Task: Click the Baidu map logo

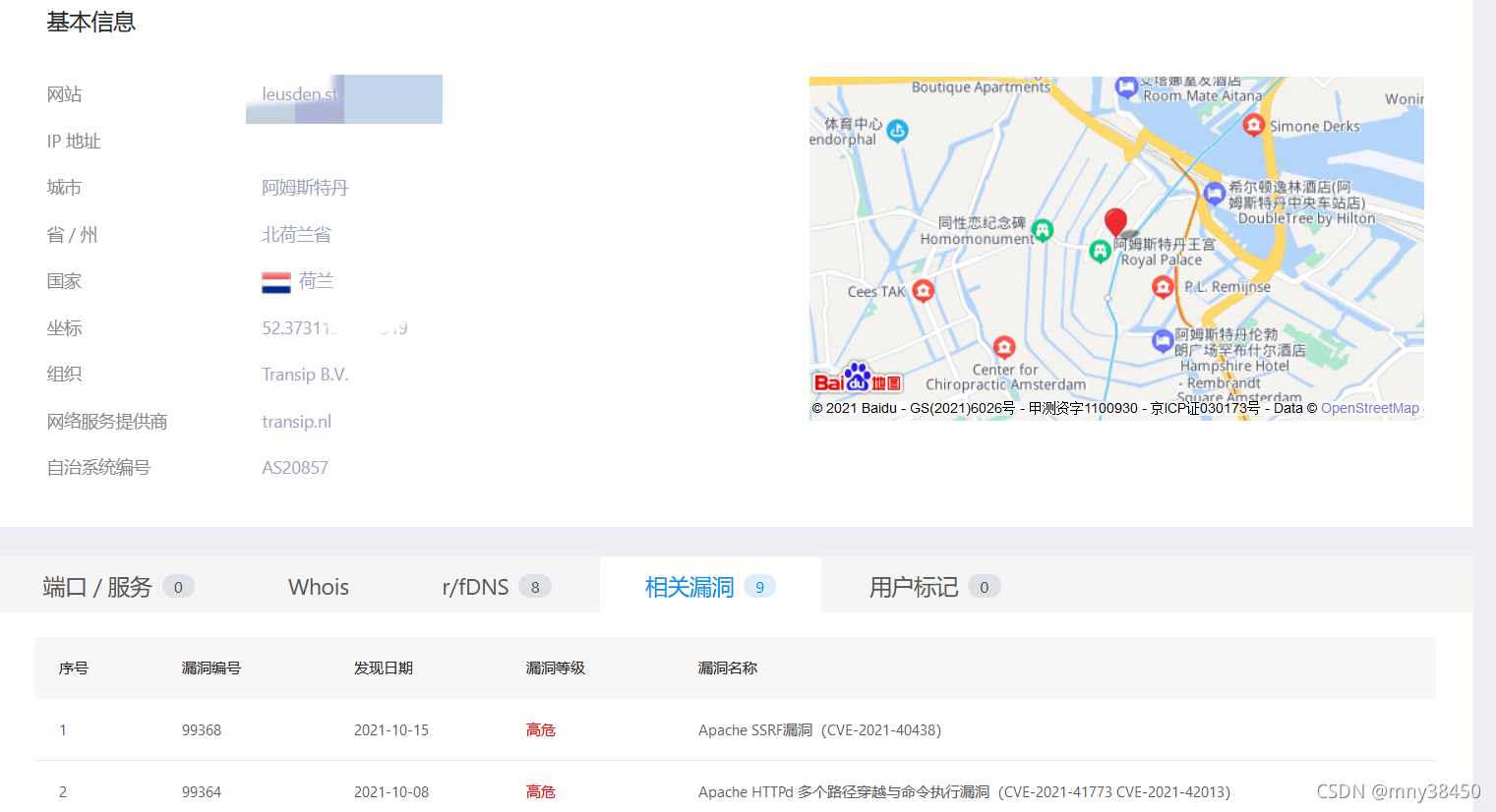Action: (x=858, y=378)
